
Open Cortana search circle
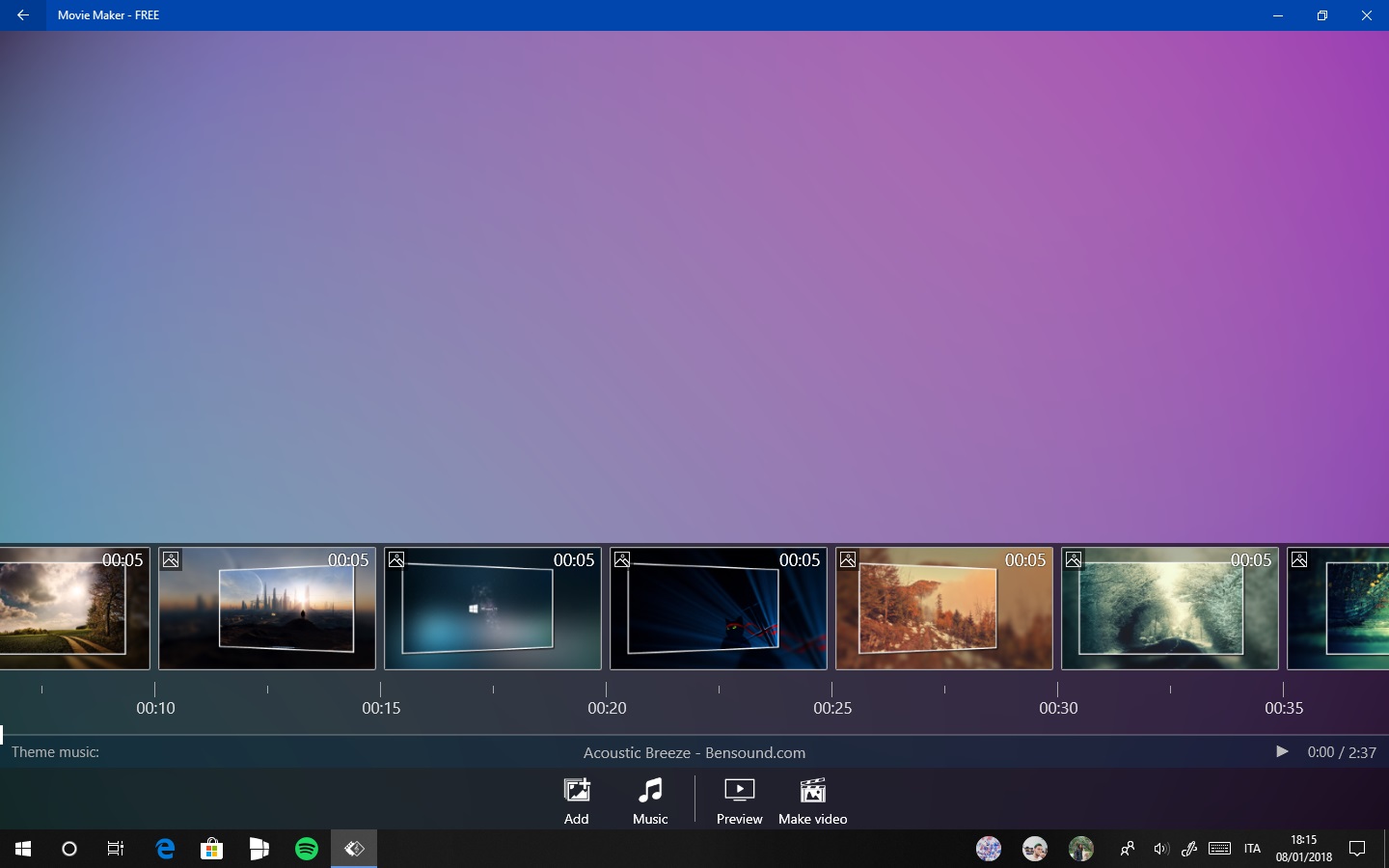point(69,849)
